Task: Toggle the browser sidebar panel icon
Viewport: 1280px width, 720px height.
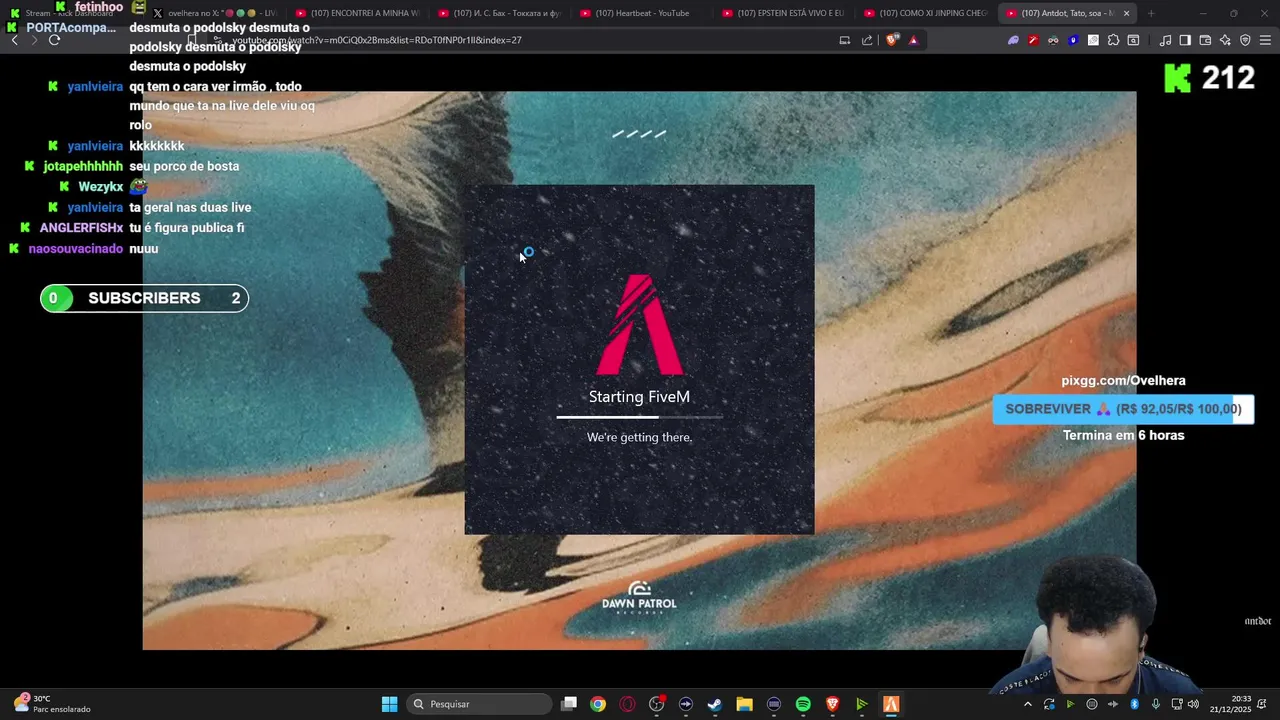Action: tap(1185, 40)
